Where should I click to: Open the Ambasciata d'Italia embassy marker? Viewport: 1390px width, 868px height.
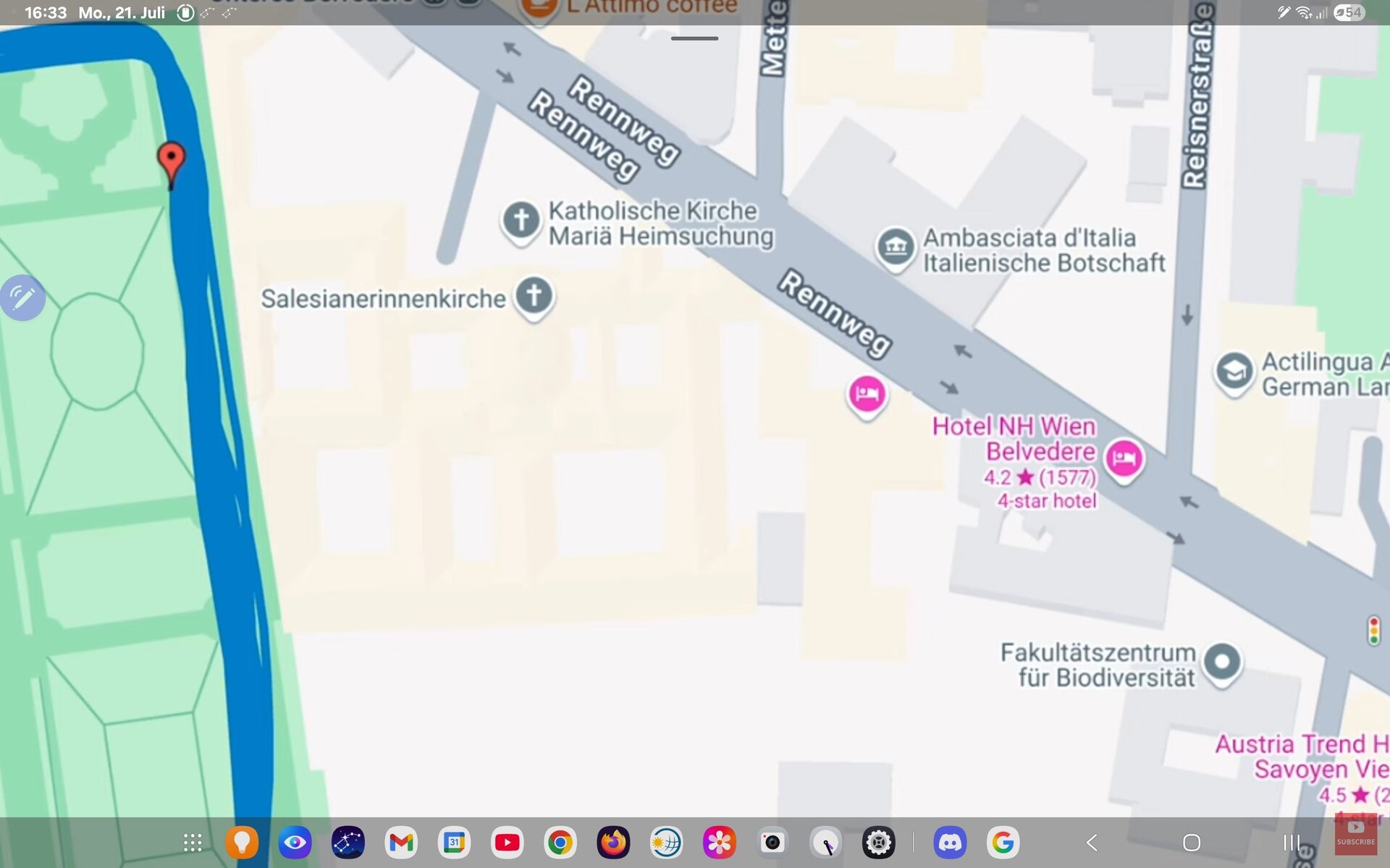(x=896, y=247)
